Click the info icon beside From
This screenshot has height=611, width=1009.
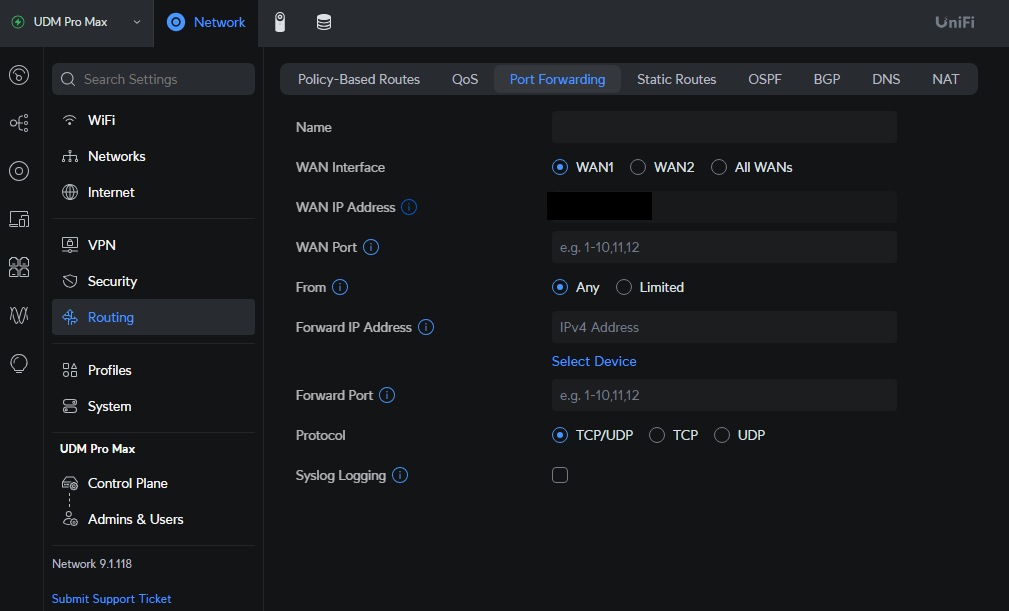pos(340,287)
